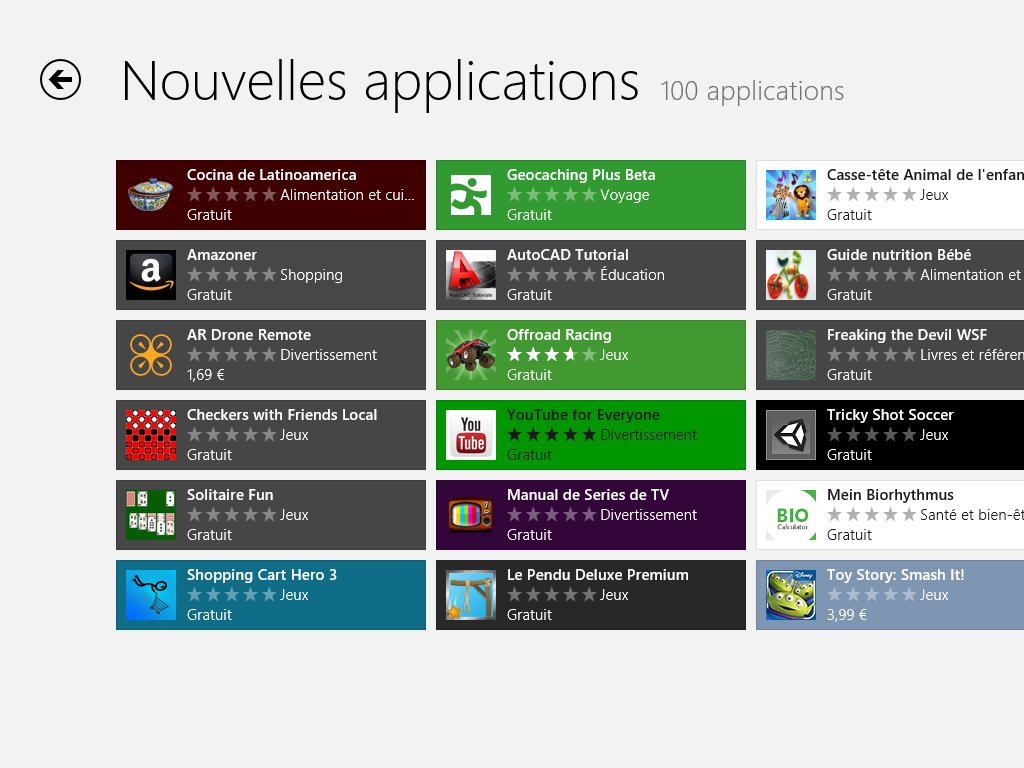The height and width of the screenshot is (768, 1024).
Task: Click the Jeux category on Shopping Cart Hero 3
Action: point(295,595)
